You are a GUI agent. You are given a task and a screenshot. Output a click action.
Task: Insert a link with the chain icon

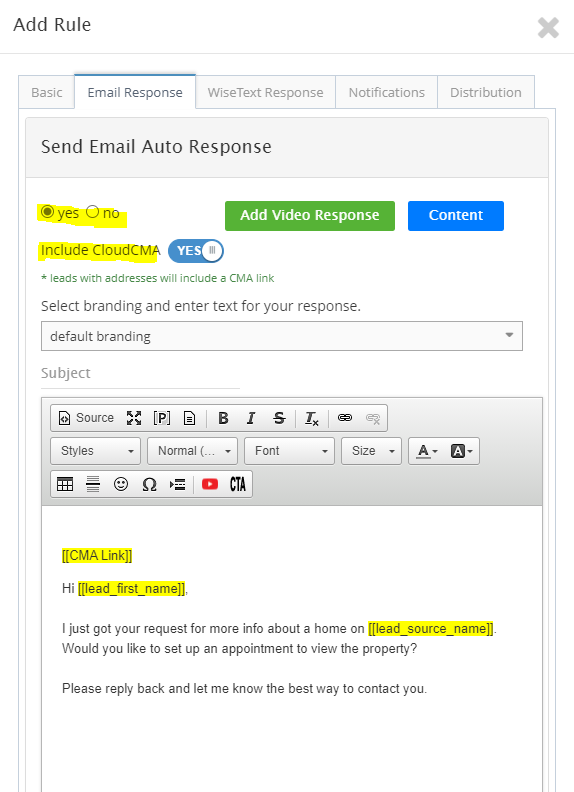click(x=345, y=418)
